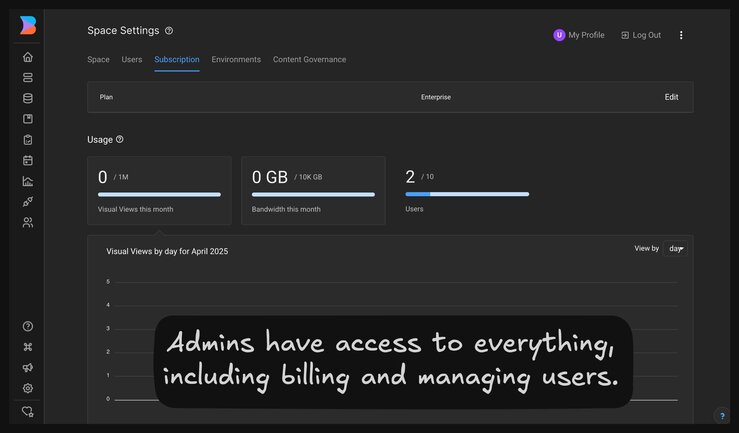Screen dimensions: 739x433
Task: Click the Bandwidth usage progress bar
Action: [313, 195]
